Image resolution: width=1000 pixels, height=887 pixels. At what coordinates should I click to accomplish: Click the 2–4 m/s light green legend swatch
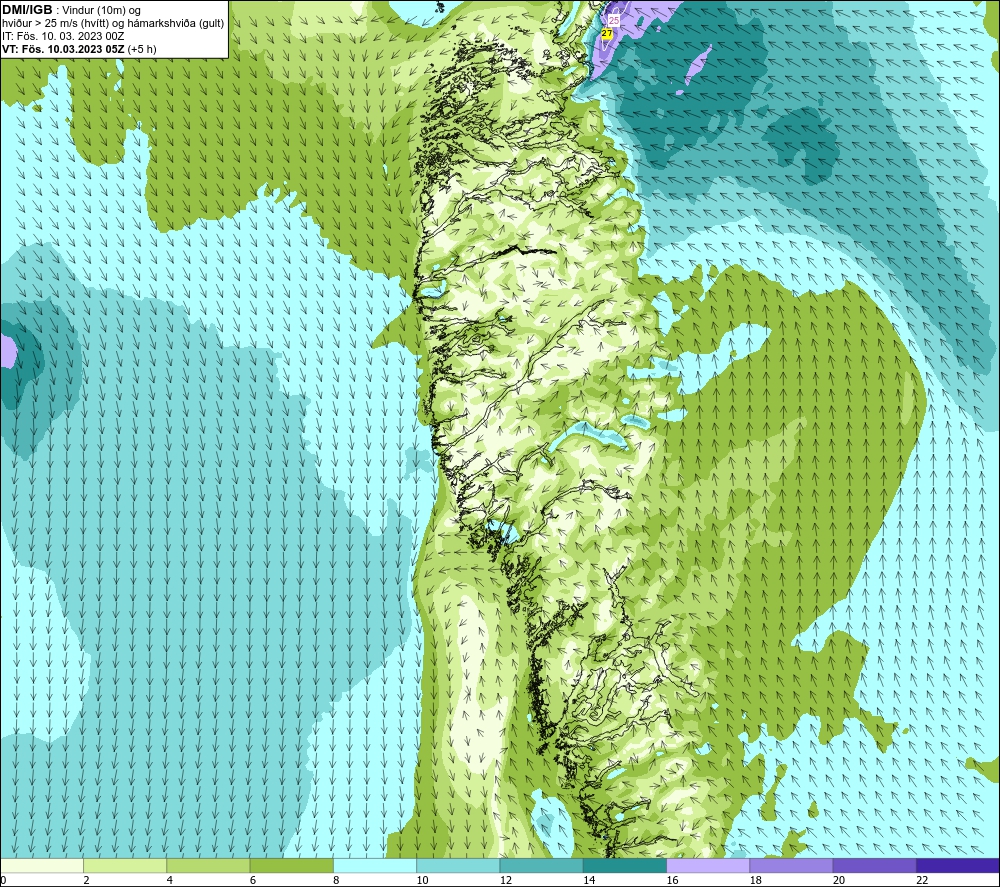click(125, 865)
